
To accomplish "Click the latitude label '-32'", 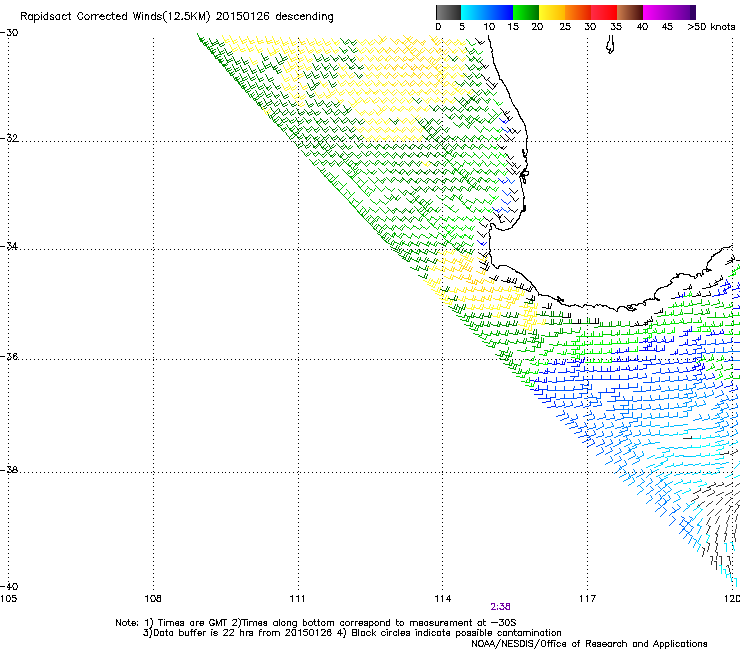I will pyautogui.click(x=9, y=138).
